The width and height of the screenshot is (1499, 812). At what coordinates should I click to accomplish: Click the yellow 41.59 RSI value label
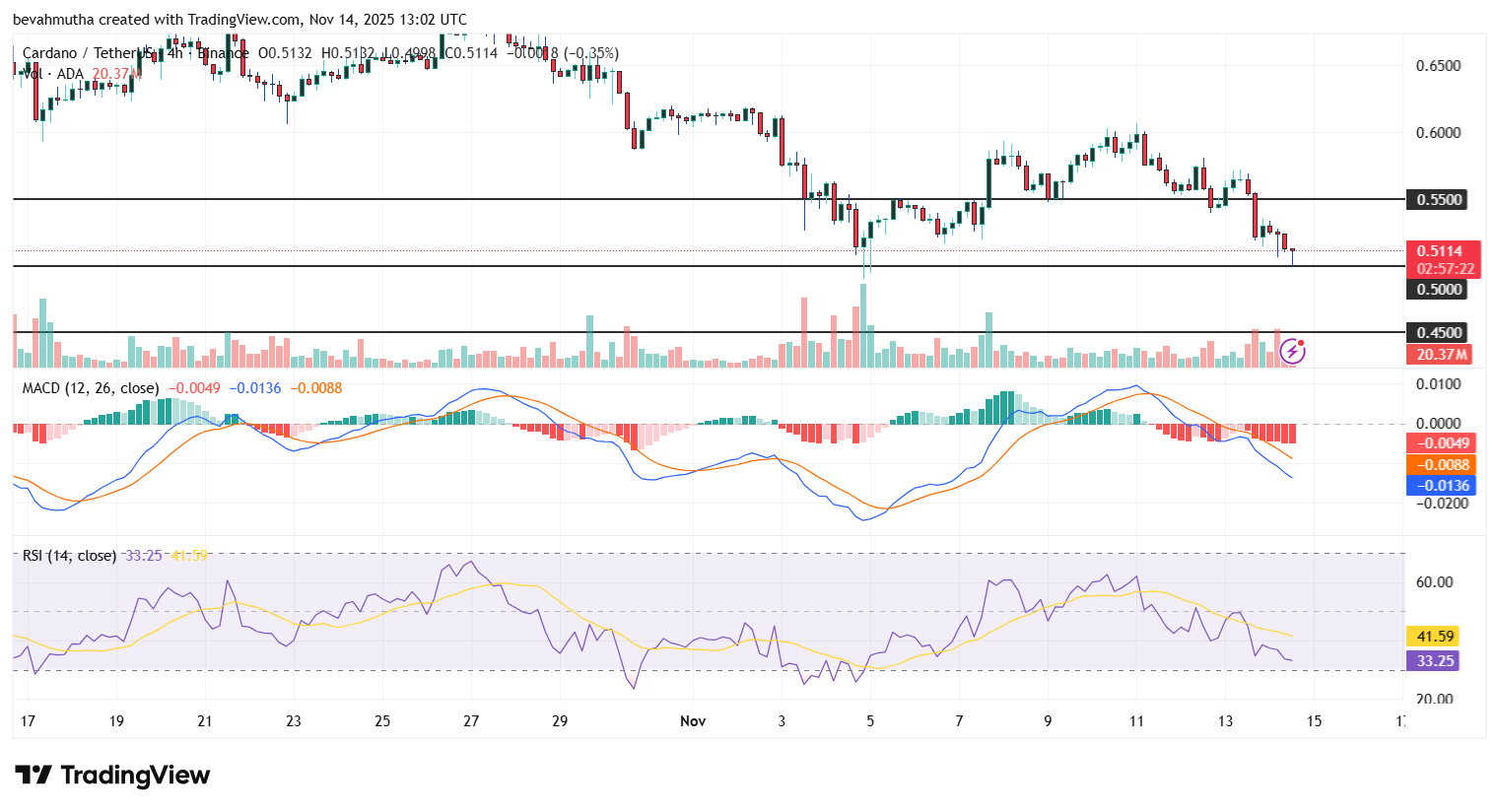[x=1432, y=637]
